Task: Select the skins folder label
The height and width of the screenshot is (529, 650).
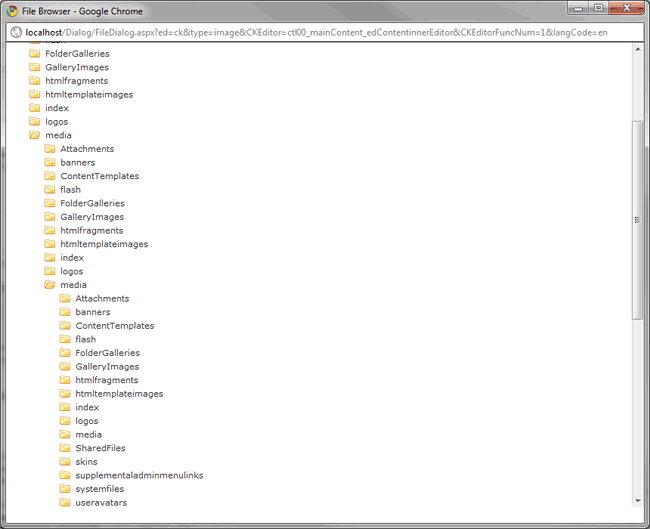Action: click(87, 462)
